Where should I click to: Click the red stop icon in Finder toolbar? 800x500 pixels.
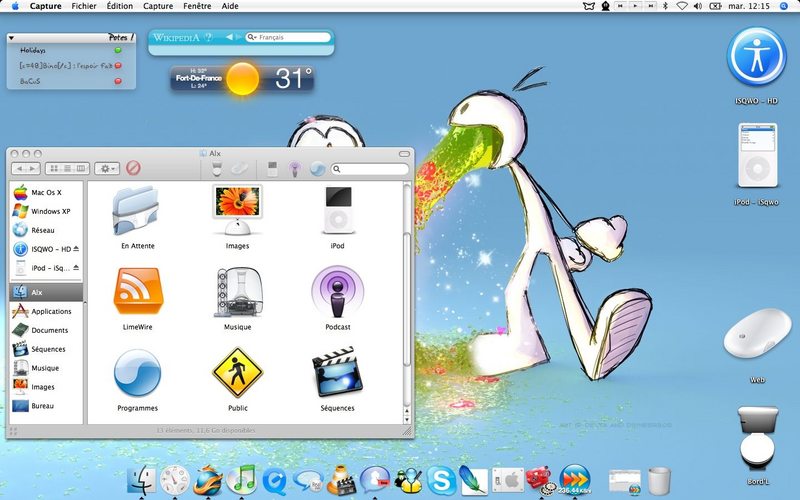tap(133, 168)
